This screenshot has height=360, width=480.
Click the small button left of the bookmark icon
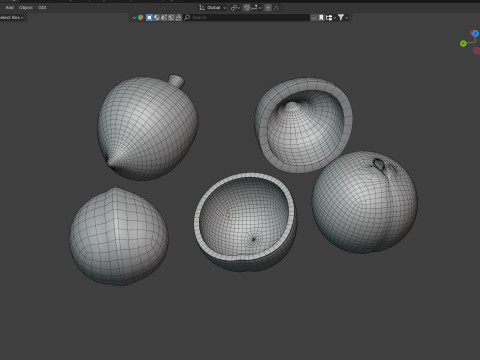pos(314,17)
